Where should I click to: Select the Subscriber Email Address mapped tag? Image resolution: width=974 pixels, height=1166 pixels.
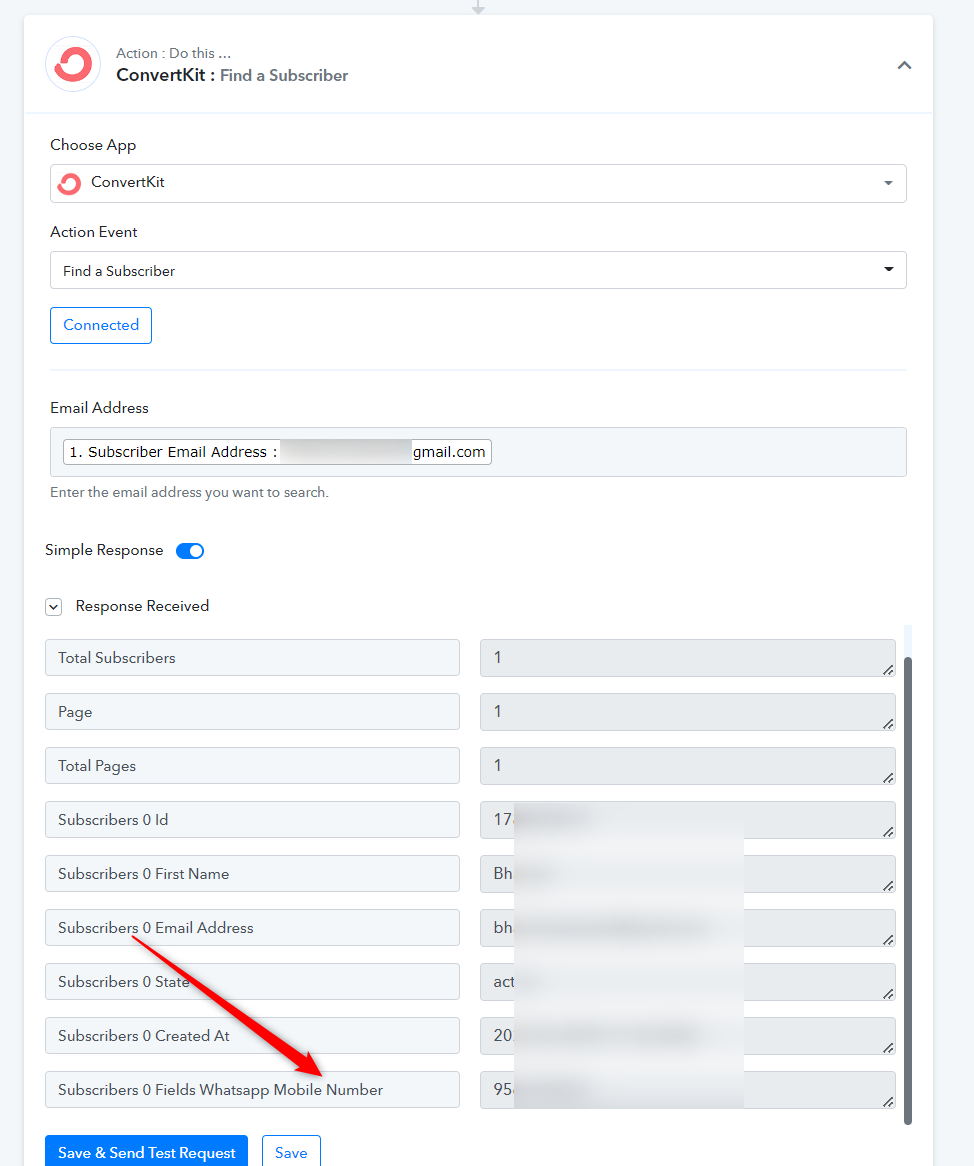[277, 452]
